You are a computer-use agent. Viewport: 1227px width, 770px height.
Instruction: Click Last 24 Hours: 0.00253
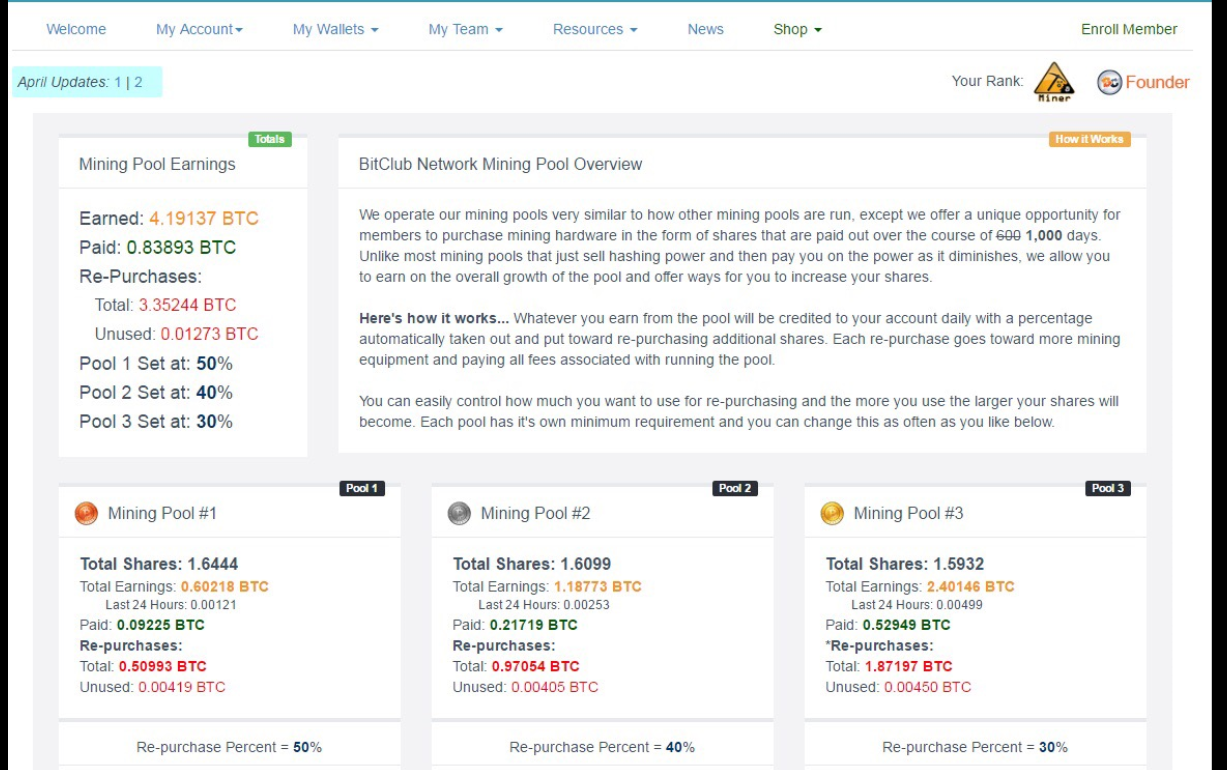pos(544,605)
